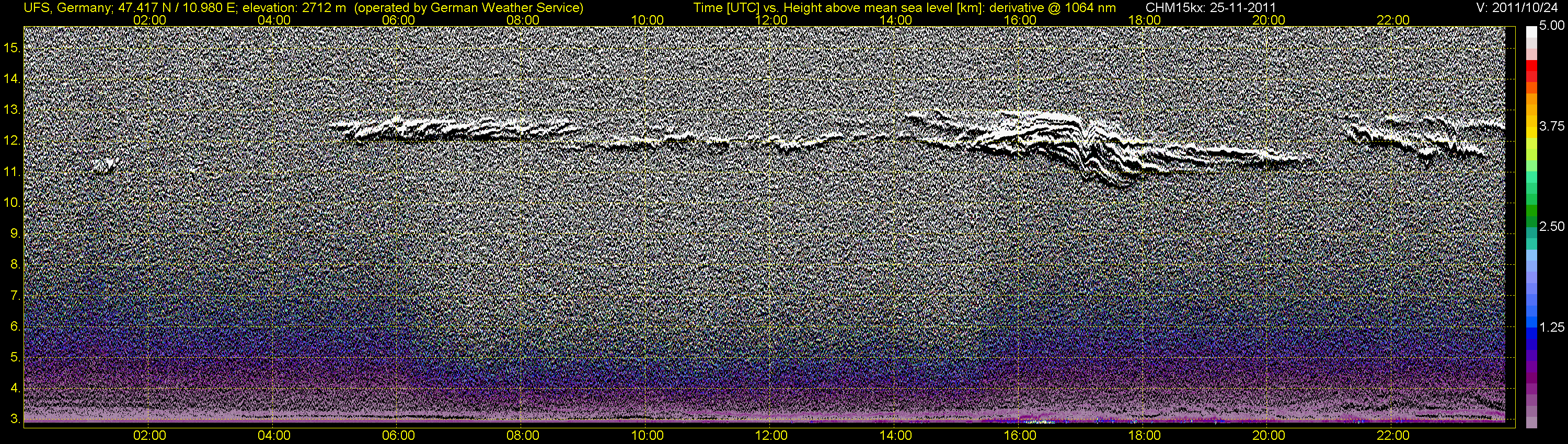The width and height of the screenshot is (1568, 444).
Task: Click the 2.50 colorbar scale value
Action: [1552, 227]
